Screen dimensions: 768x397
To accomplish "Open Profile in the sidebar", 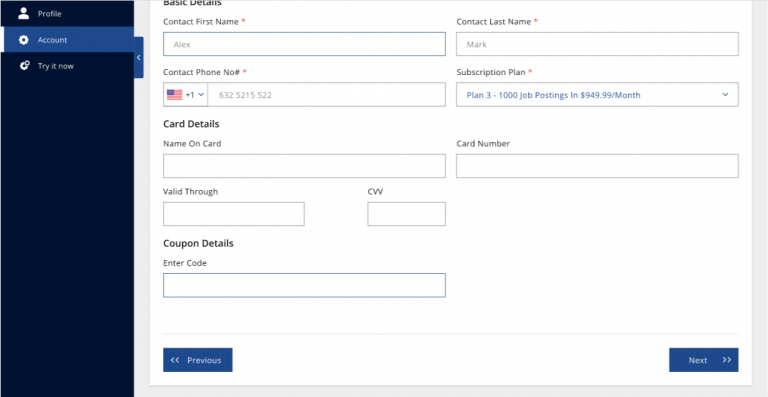I will click(67, 13).
